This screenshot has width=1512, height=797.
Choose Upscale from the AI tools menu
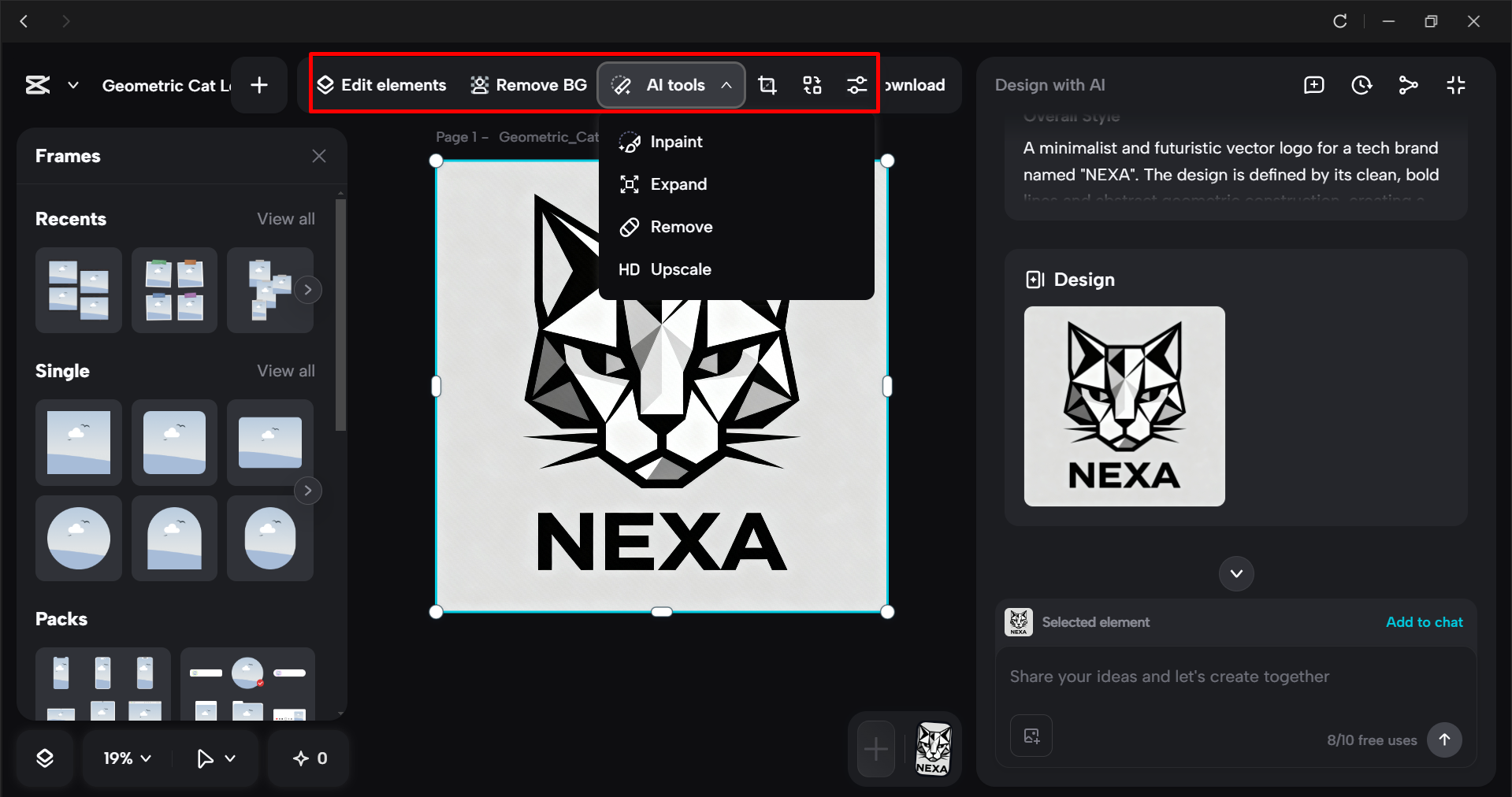click(681, 269)
